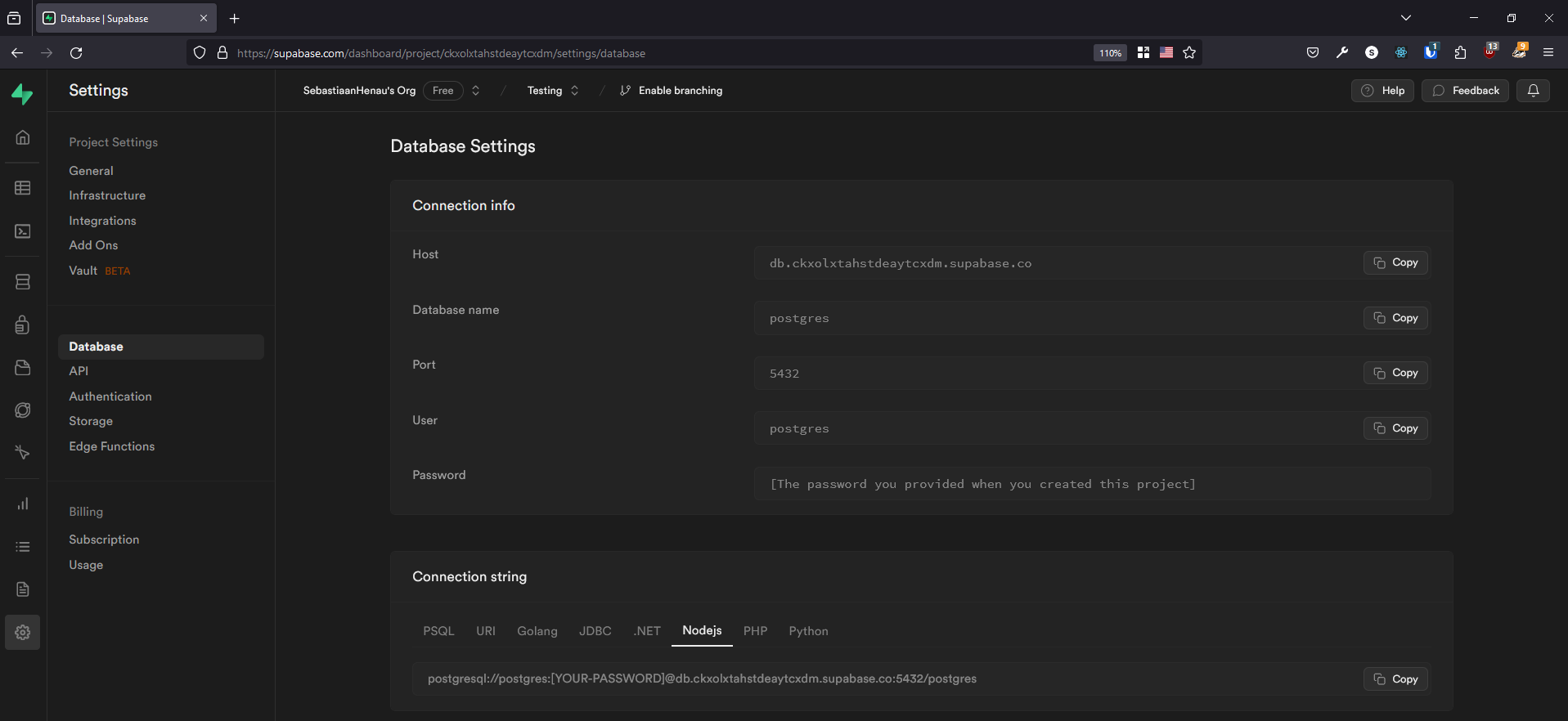Viewport: 1568px width, 721px height.
Task: Click the wrench developer tools icon
Action: click(1342, 53)
